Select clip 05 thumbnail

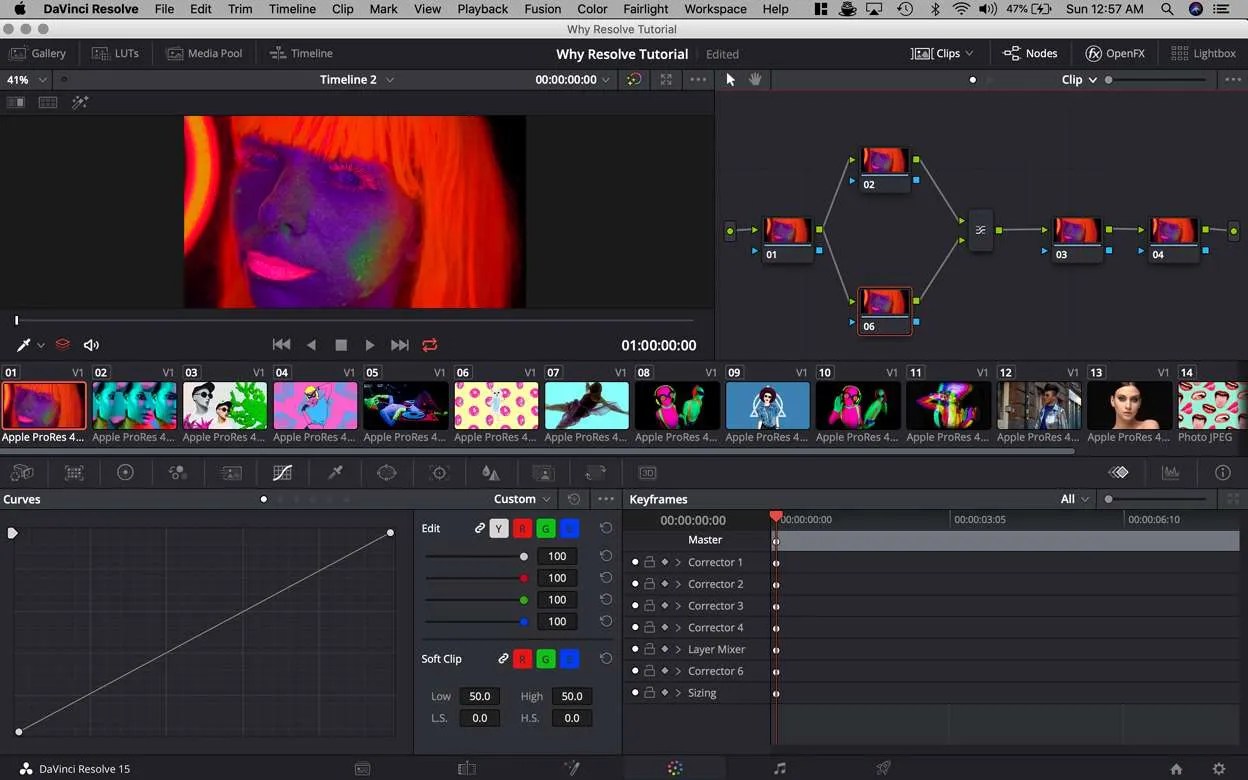(x=405, y=406)
